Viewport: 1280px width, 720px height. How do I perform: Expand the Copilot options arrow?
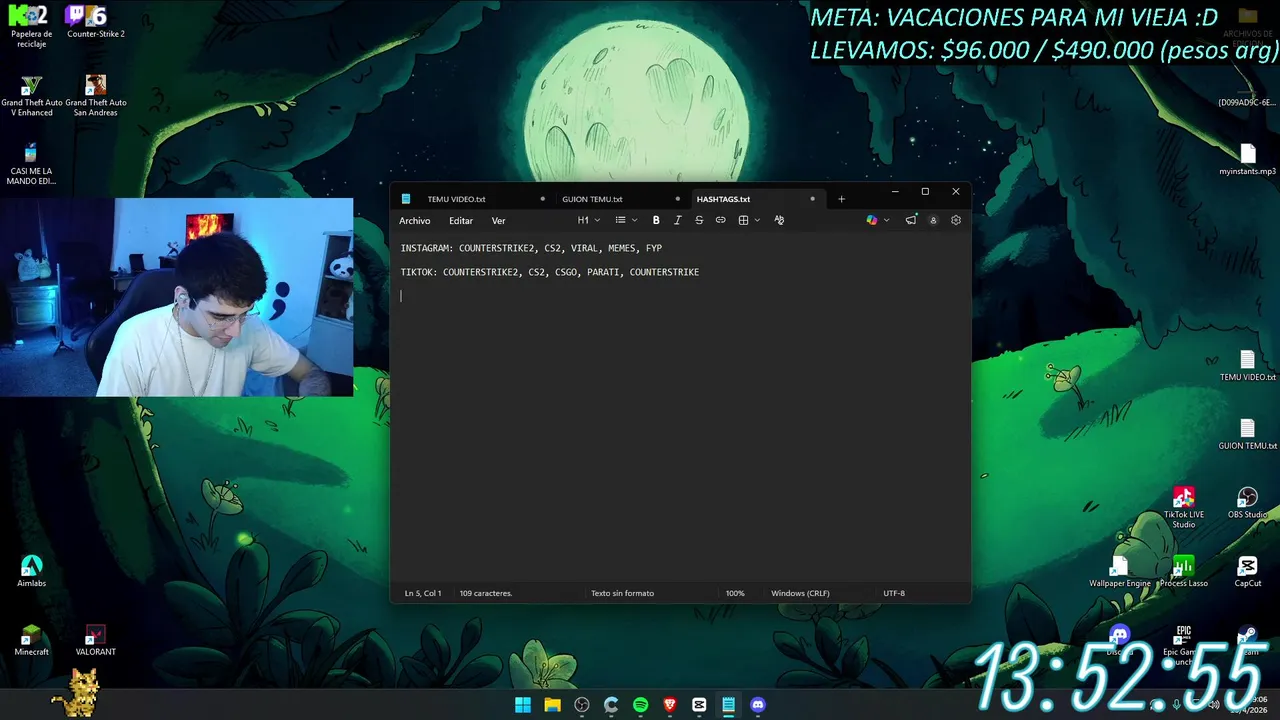coord(886,220)
